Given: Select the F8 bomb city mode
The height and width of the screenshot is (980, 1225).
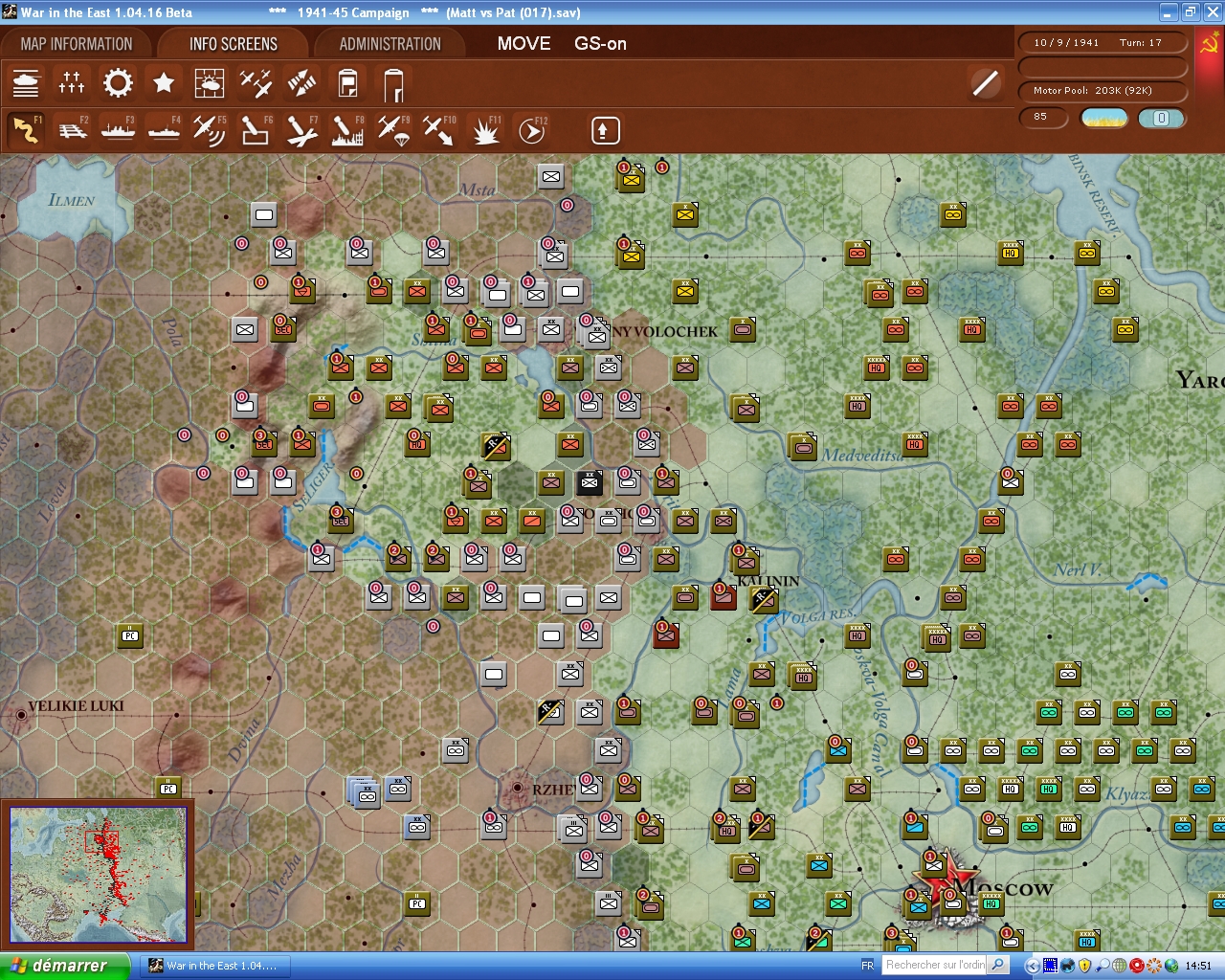Looking at the screenshot, I should 347,129.
